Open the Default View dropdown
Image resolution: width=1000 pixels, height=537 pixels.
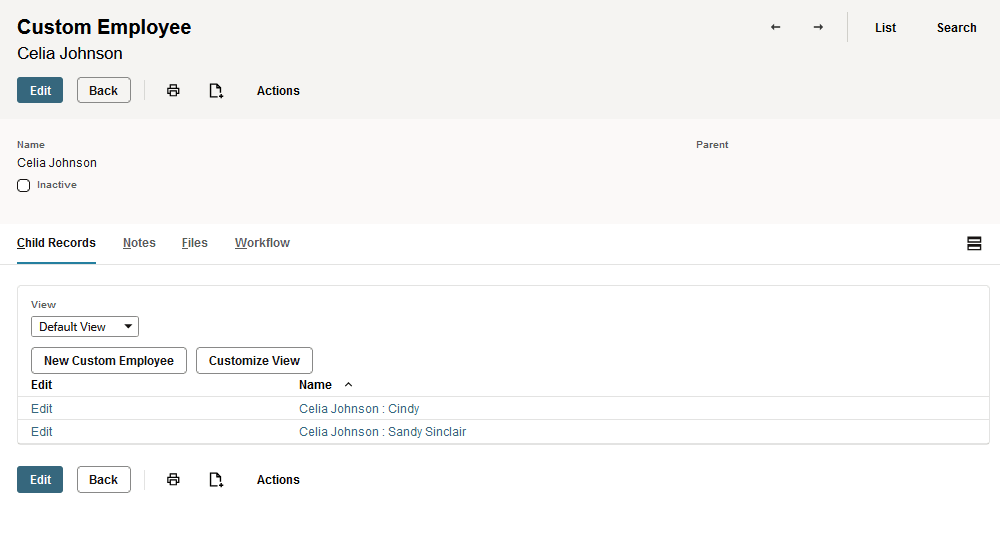point(85,327)
